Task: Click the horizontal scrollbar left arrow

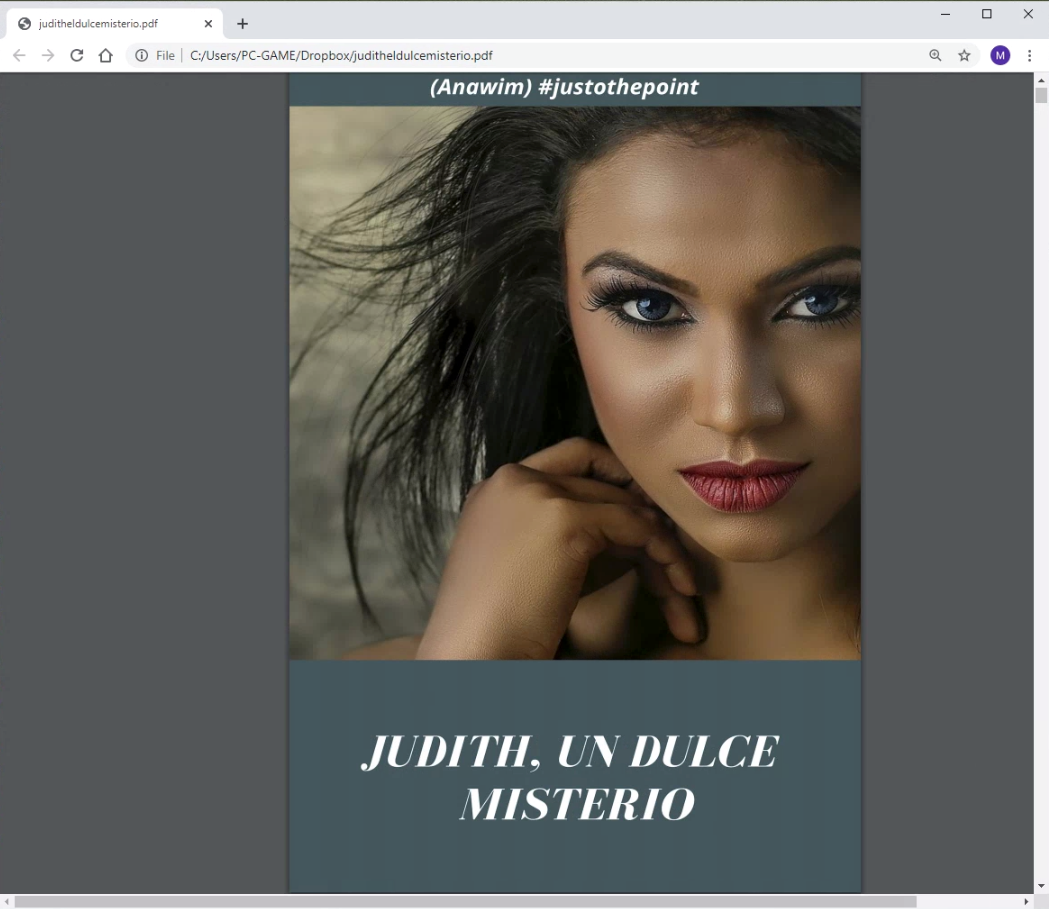Action: [7, 902]
